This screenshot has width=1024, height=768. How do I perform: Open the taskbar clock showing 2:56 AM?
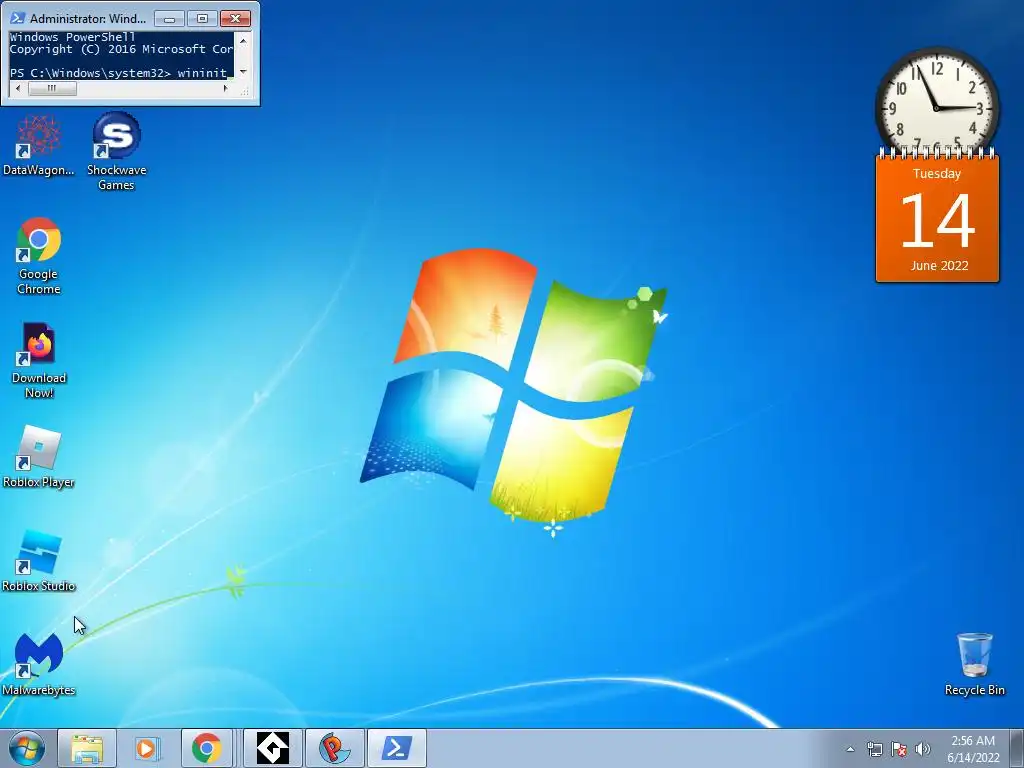point(973,748)
